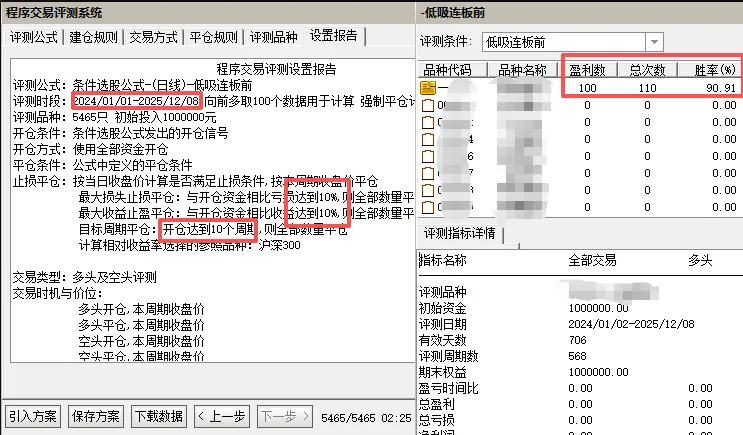The height and width of the screenshot is (435, 743).
Task: Click the 程序交易评测设置报告 heading
Action: [x=276, y=69]
